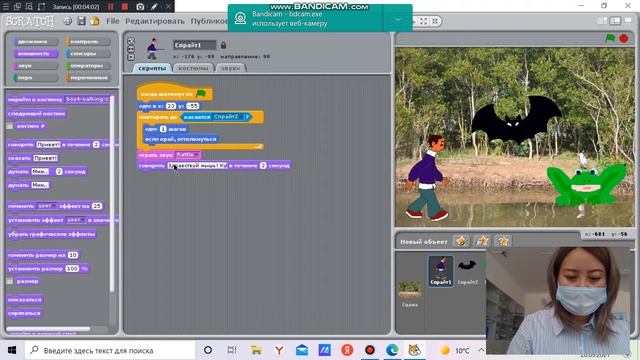Click 'choose new sprite from file' button
The image size is (640, 360).
(x=482, y=241)
